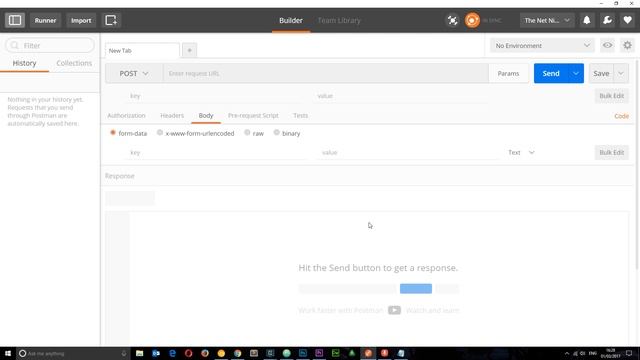The height and width of the screenshot is (360, 640).
Task: Open The Net Ni... account dropdown
Action: tap(547, 20)
